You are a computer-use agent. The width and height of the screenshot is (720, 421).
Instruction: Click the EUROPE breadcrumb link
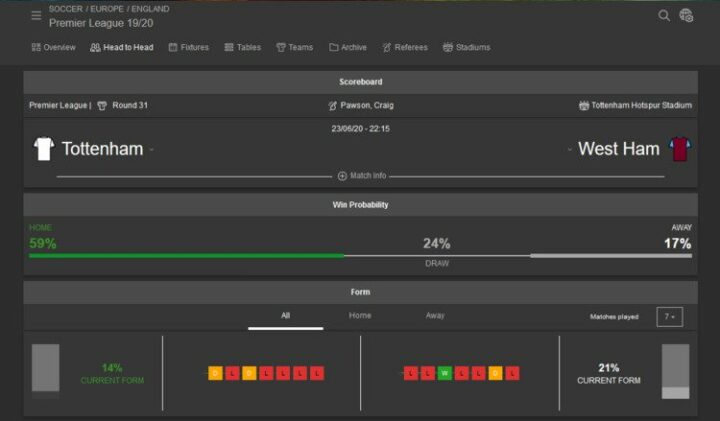click(x=107, y=9)
